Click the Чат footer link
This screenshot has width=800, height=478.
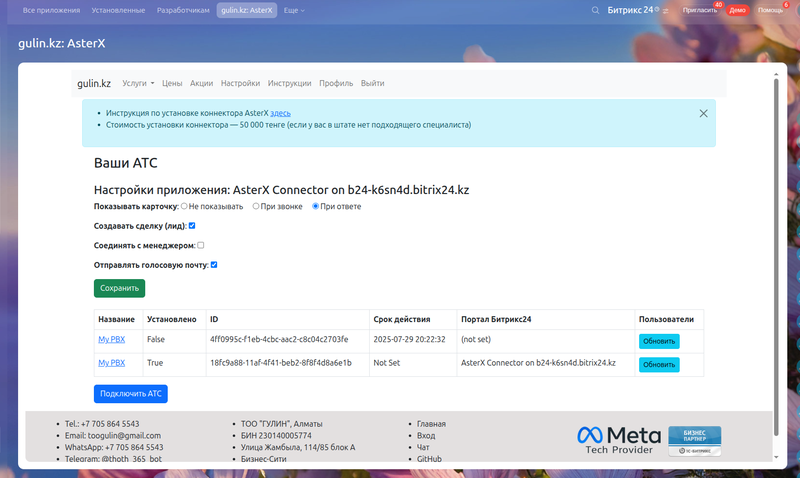[423, 447]
